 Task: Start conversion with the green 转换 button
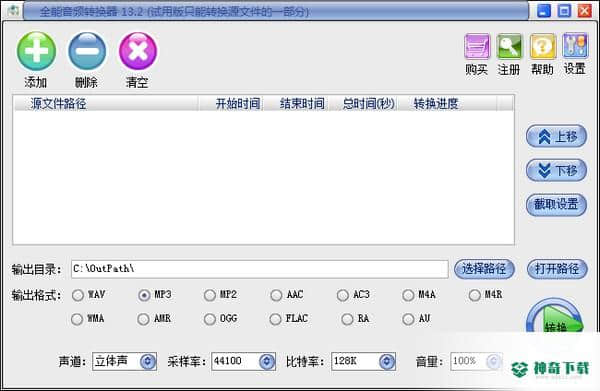point(555,316)
